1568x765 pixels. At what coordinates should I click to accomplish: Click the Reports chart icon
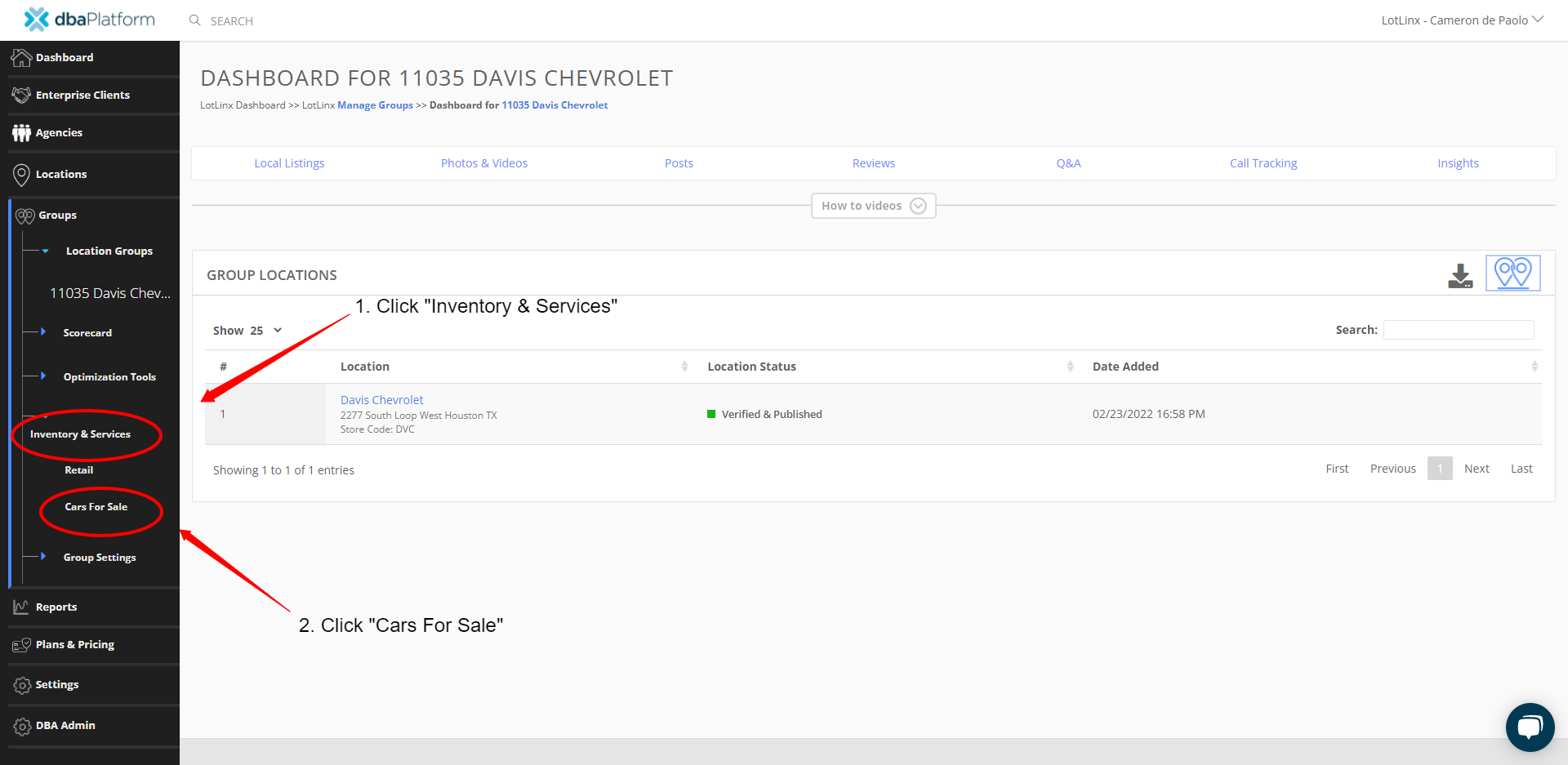(x=21, y=607)
